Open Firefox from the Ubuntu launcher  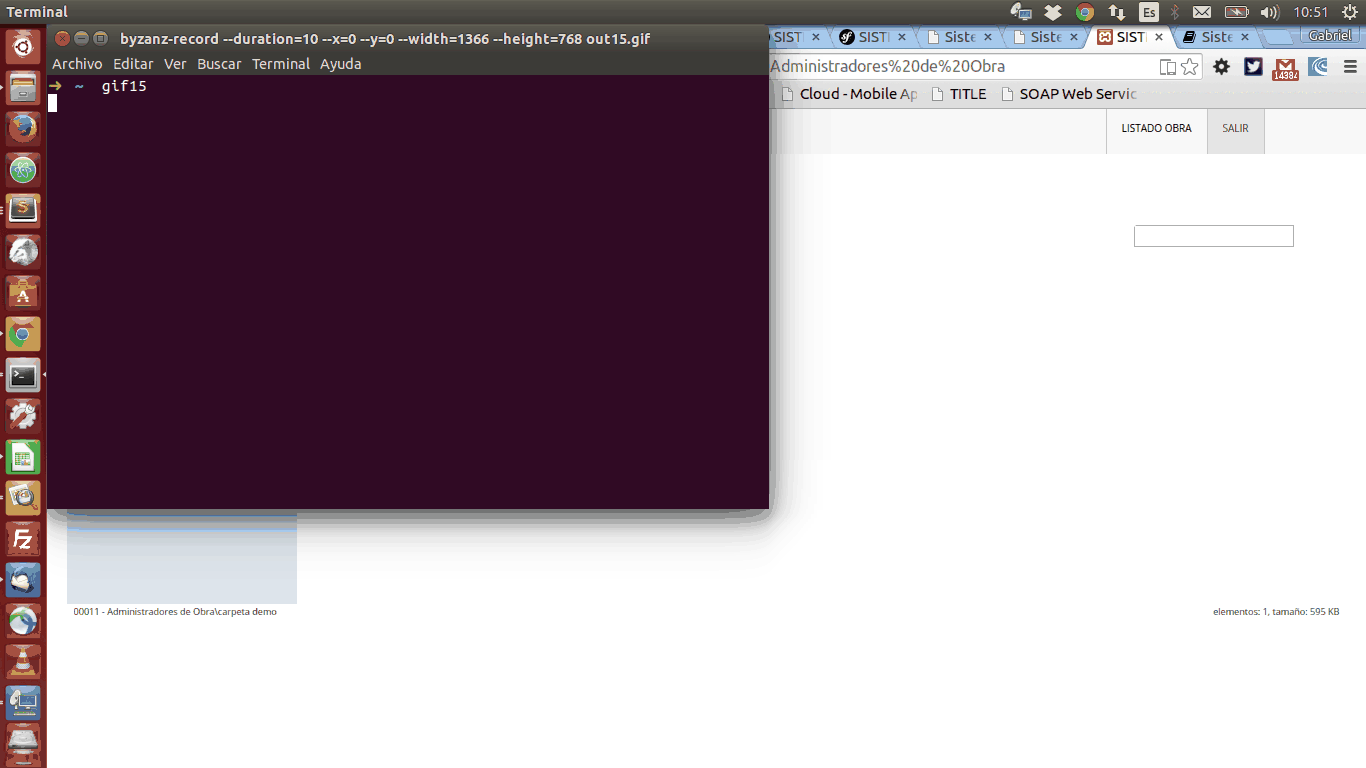23,128
